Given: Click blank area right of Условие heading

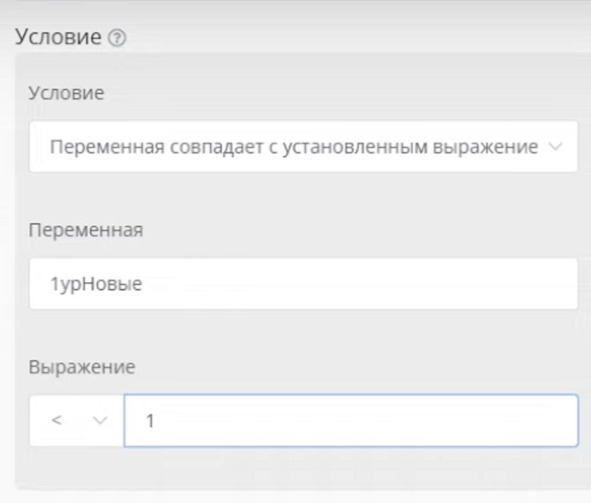Looking at the screenshot, I should coord(358,37).
